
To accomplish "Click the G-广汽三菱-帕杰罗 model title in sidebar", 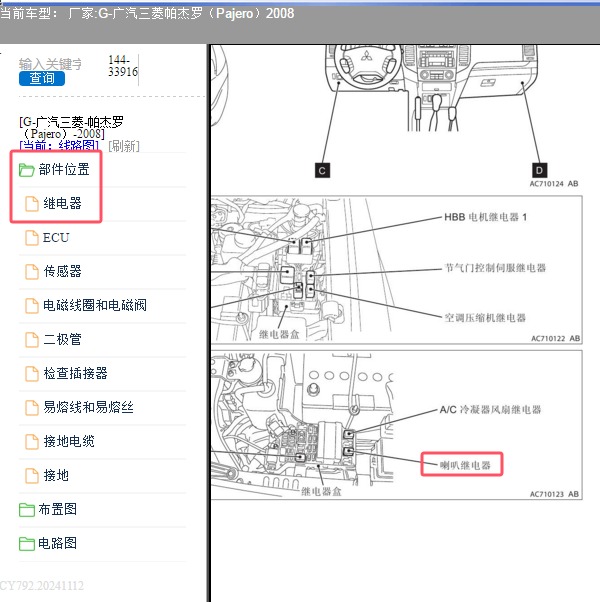I will (71, 128).
